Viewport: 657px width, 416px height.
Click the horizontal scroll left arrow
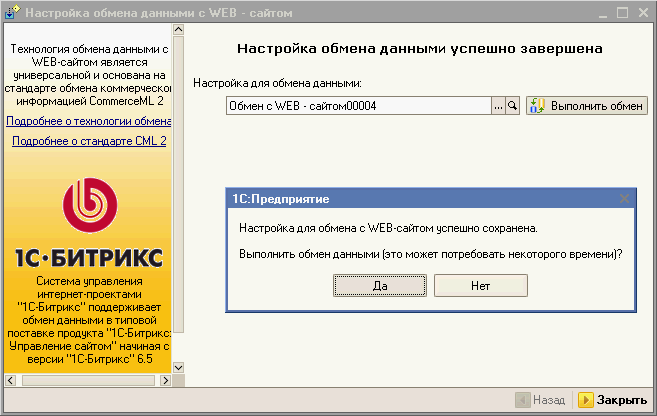10,380
